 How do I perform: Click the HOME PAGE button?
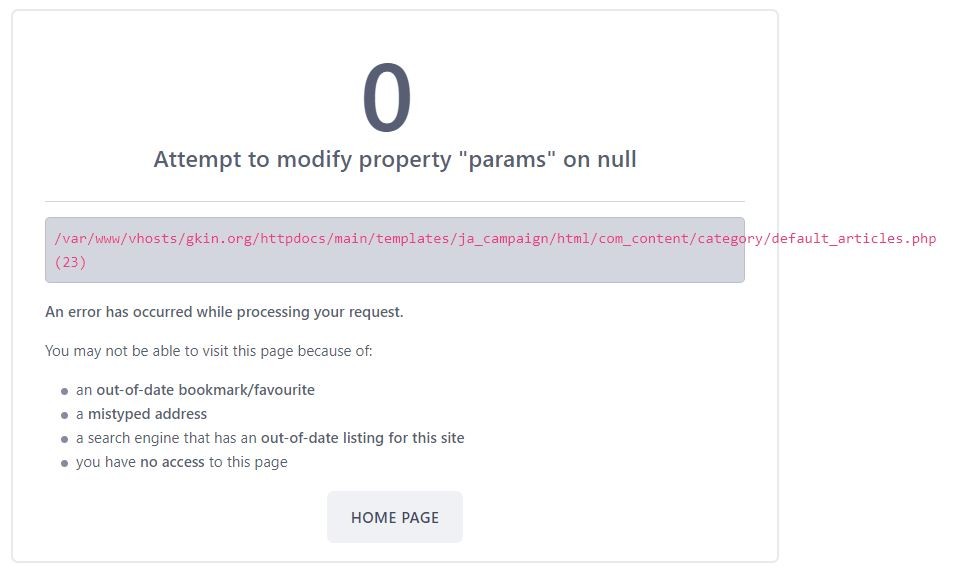coord(394,517)
